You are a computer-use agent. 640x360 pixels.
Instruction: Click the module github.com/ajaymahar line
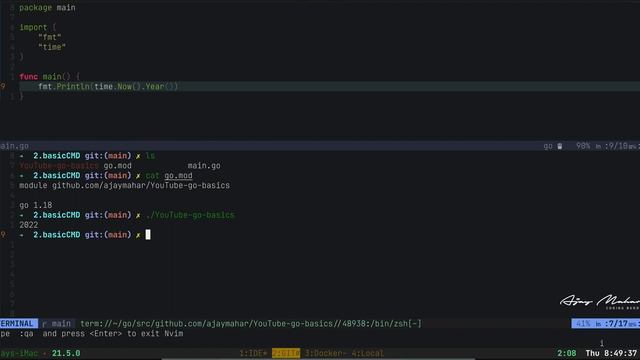[124, 185]
